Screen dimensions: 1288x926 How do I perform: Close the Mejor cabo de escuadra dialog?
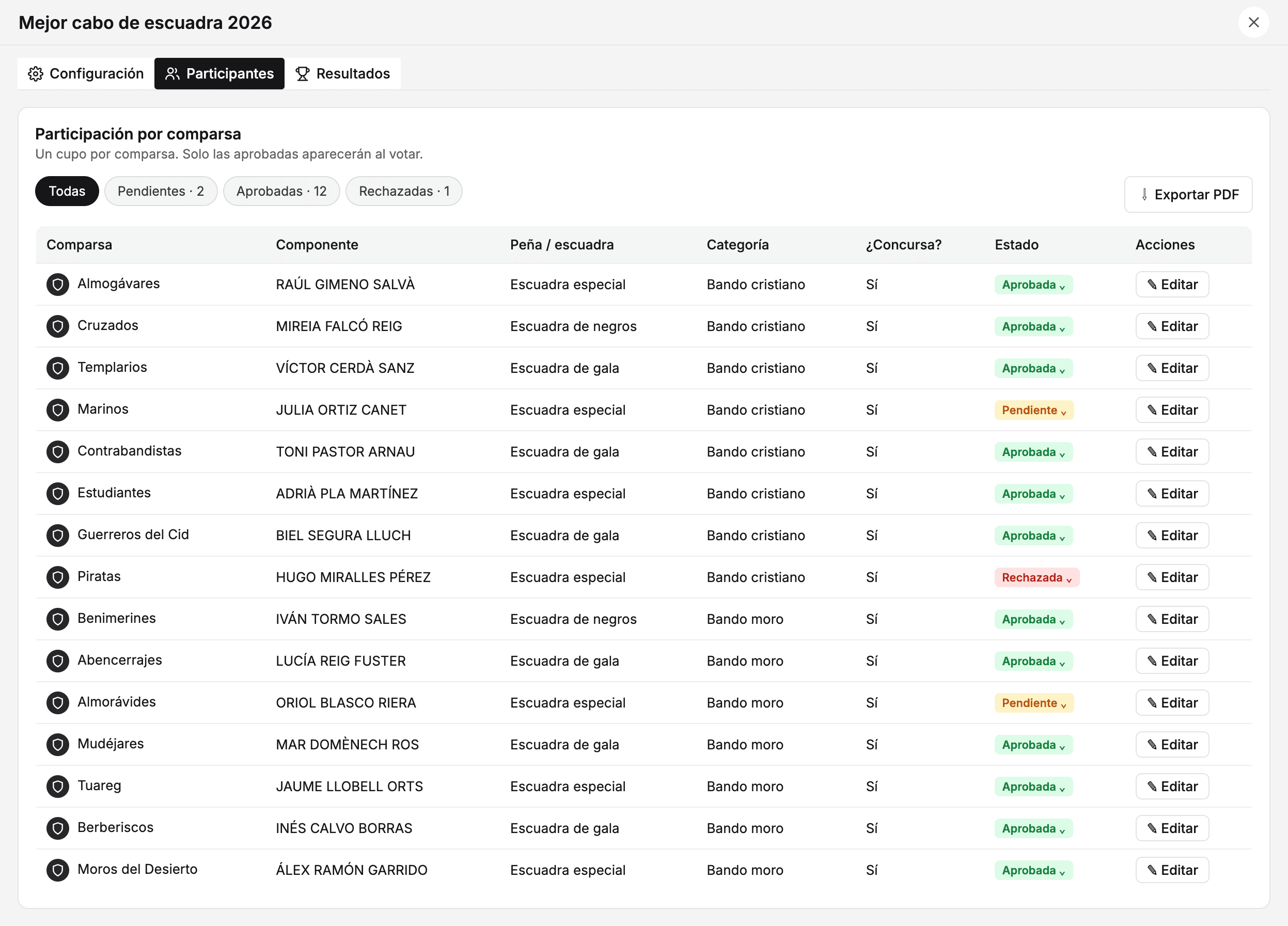(x=1253, y=23)
